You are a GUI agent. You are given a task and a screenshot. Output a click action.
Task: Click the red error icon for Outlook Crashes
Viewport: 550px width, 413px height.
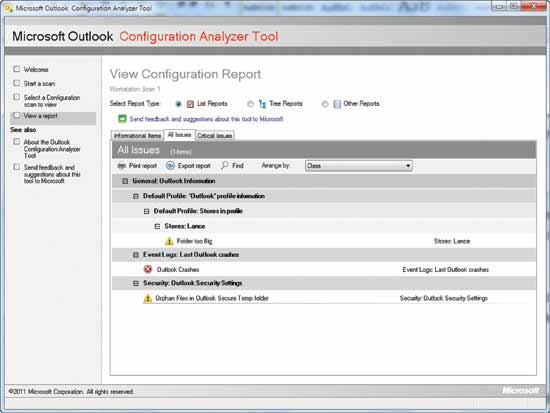[148, 269]
